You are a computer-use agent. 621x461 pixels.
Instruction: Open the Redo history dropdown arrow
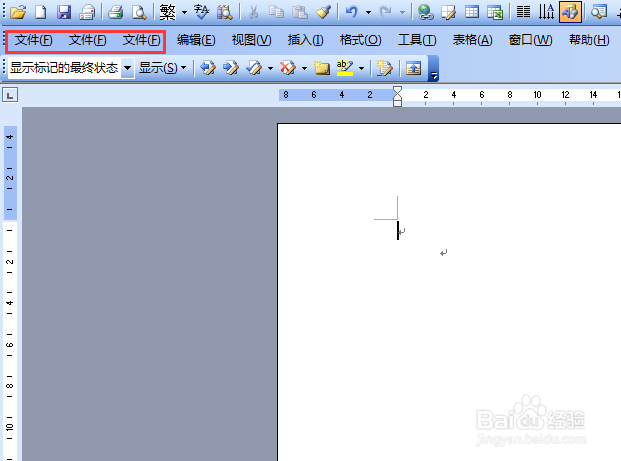click(402, 13)
